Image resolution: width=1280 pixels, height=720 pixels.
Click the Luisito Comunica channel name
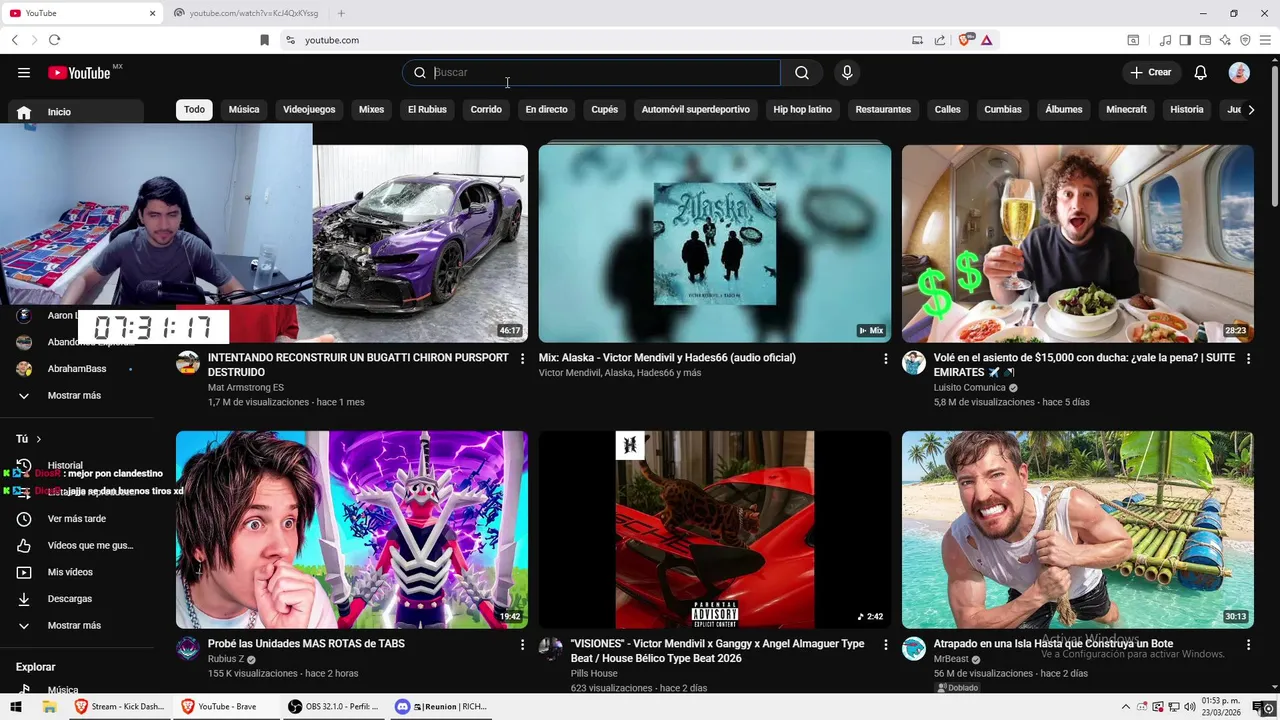969,387
